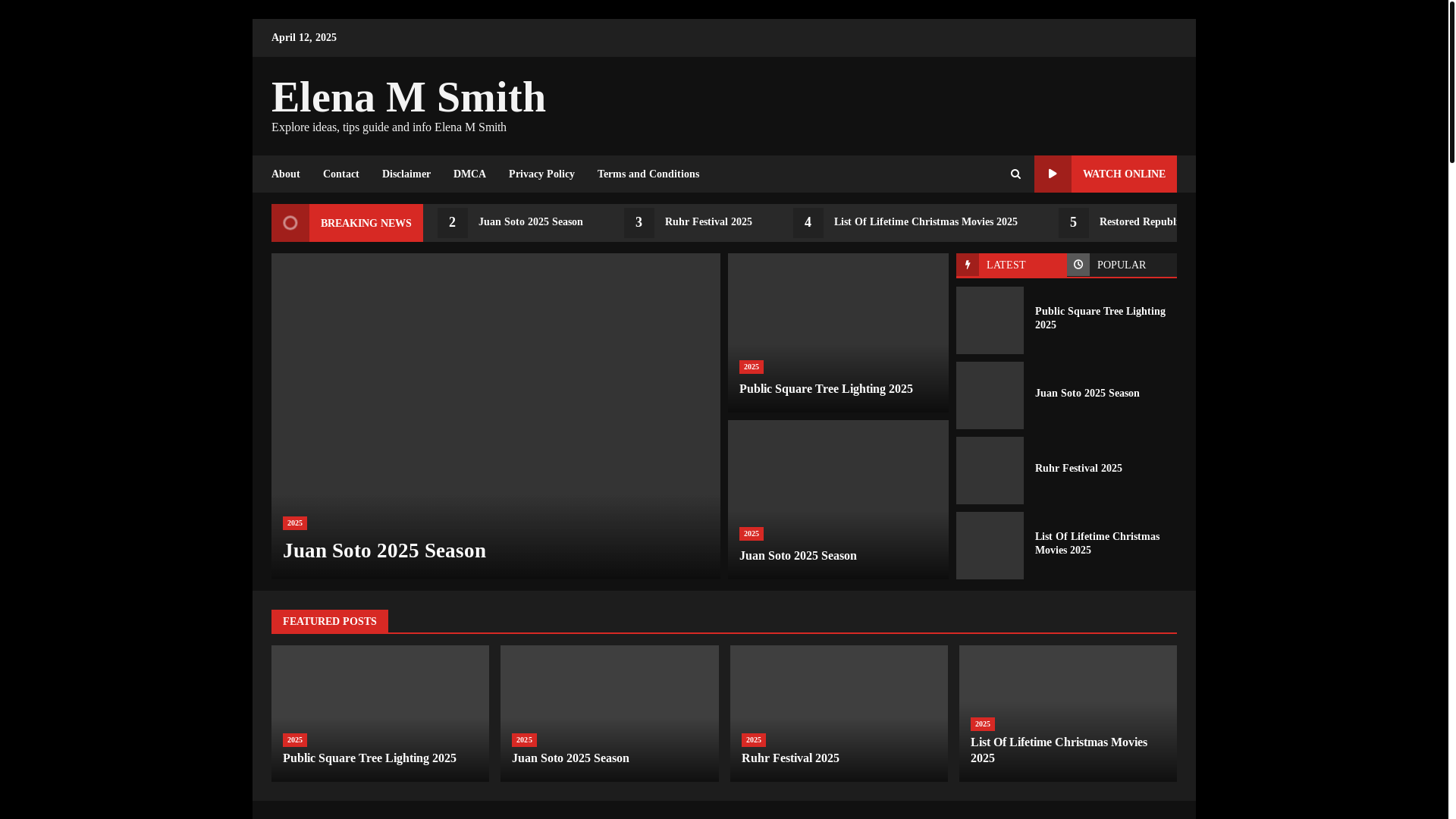Click the FEATURED POSTS heading
The height and width of the screenshot is (819, 1456).
coord(330,621)
